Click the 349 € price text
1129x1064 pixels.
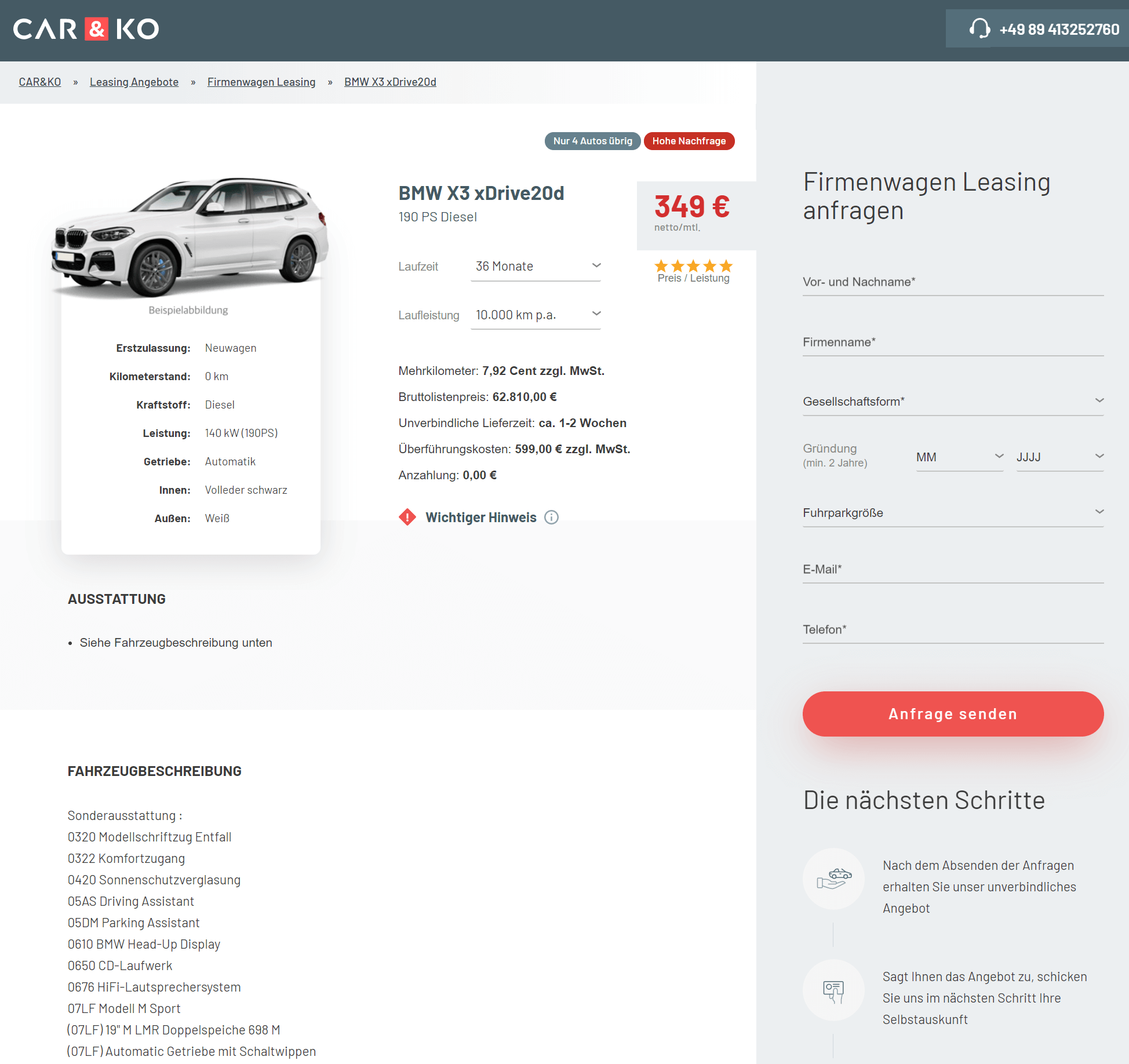pos(692,206)
